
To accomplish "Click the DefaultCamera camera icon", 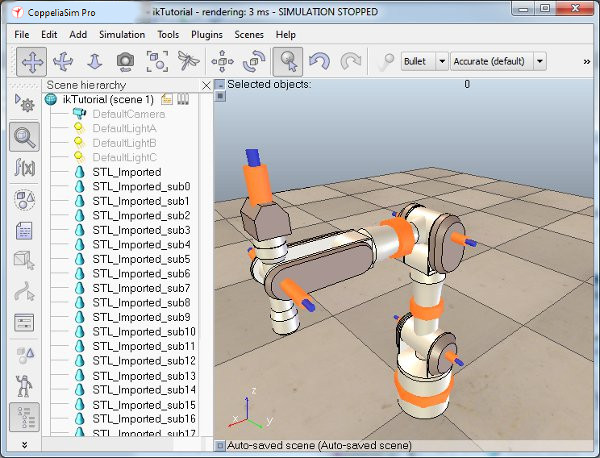I will point(79,113).
